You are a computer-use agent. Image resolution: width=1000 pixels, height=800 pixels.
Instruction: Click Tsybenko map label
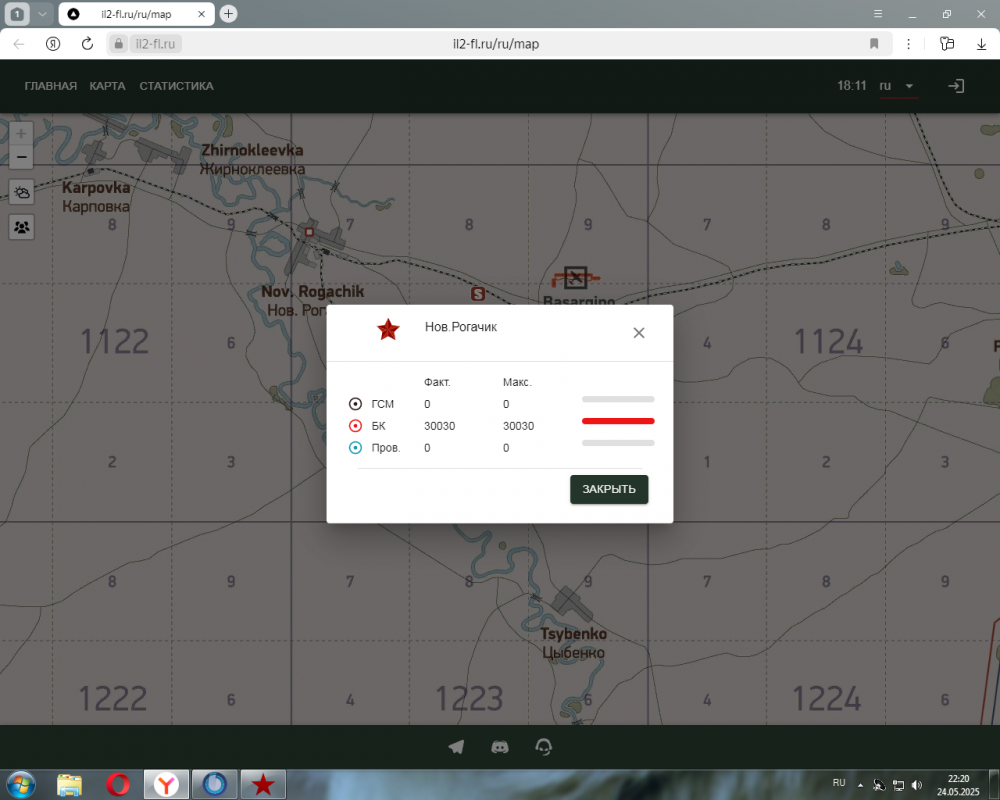tap(573, 633)
